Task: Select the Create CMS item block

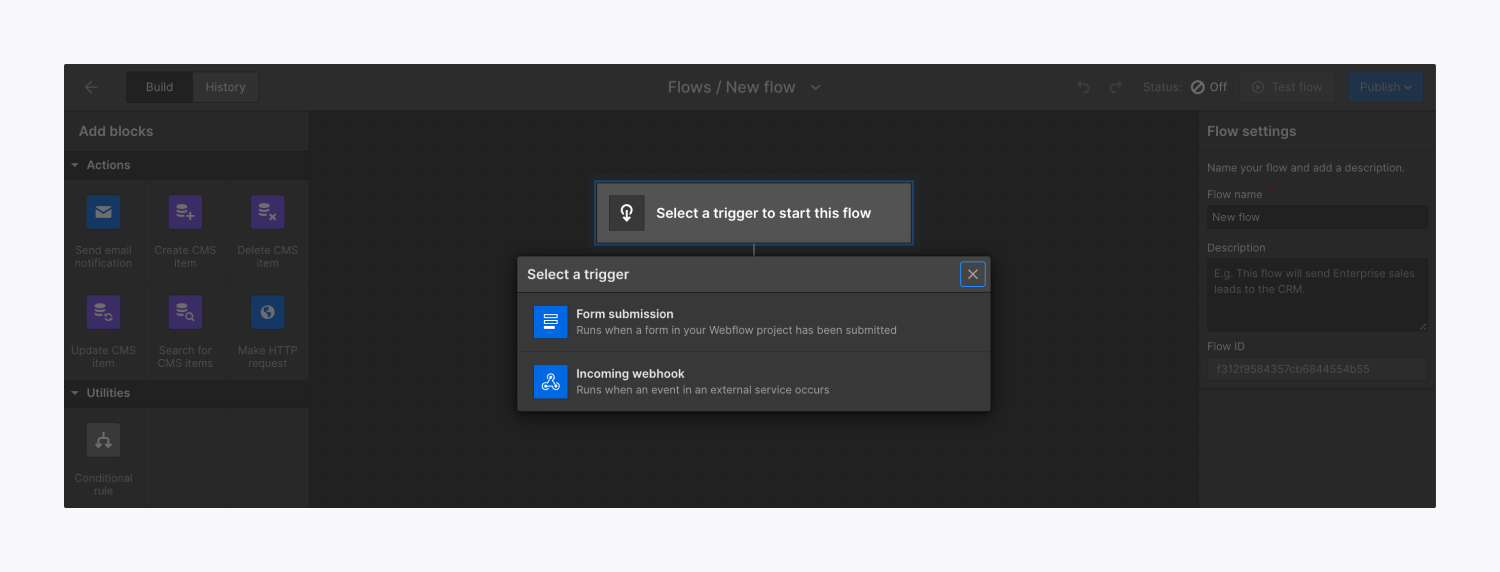Action: 185,230
